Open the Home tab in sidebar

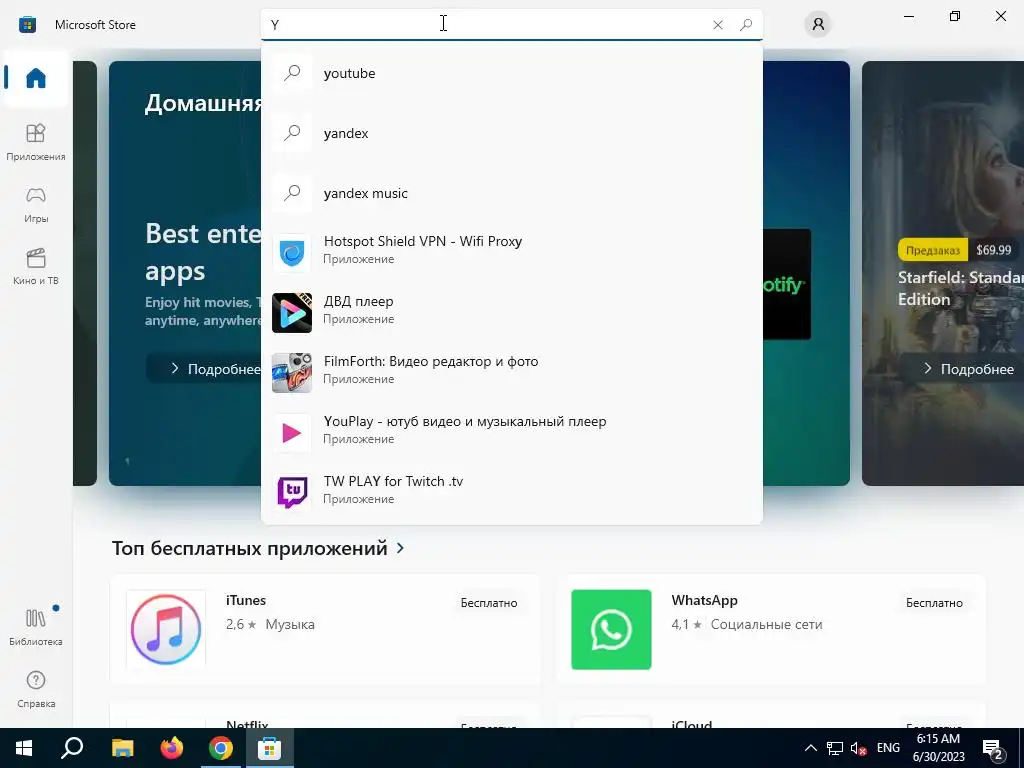point(36,78)
